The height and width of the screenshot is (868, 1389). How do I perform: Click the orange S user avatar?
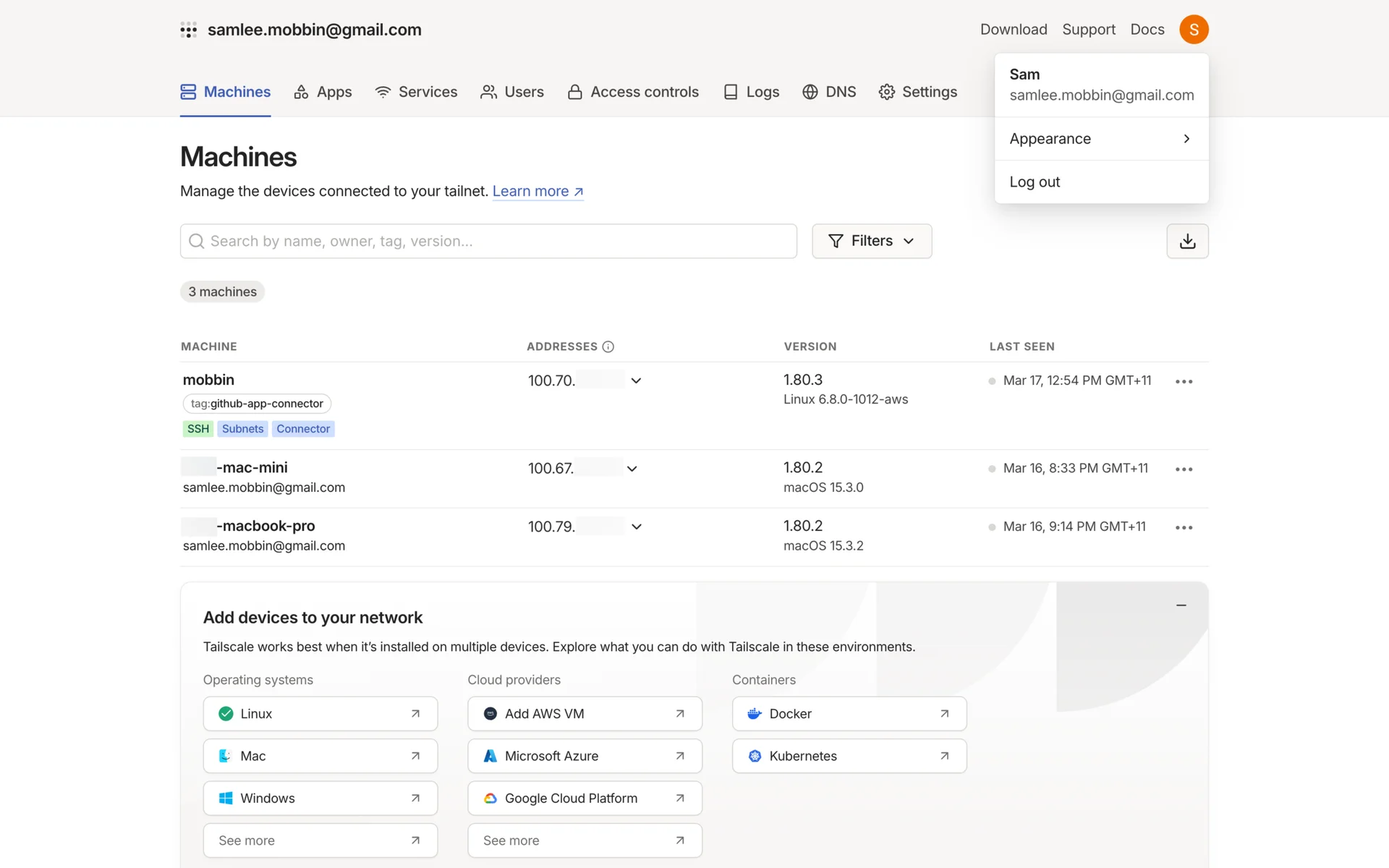(1194, 30)
